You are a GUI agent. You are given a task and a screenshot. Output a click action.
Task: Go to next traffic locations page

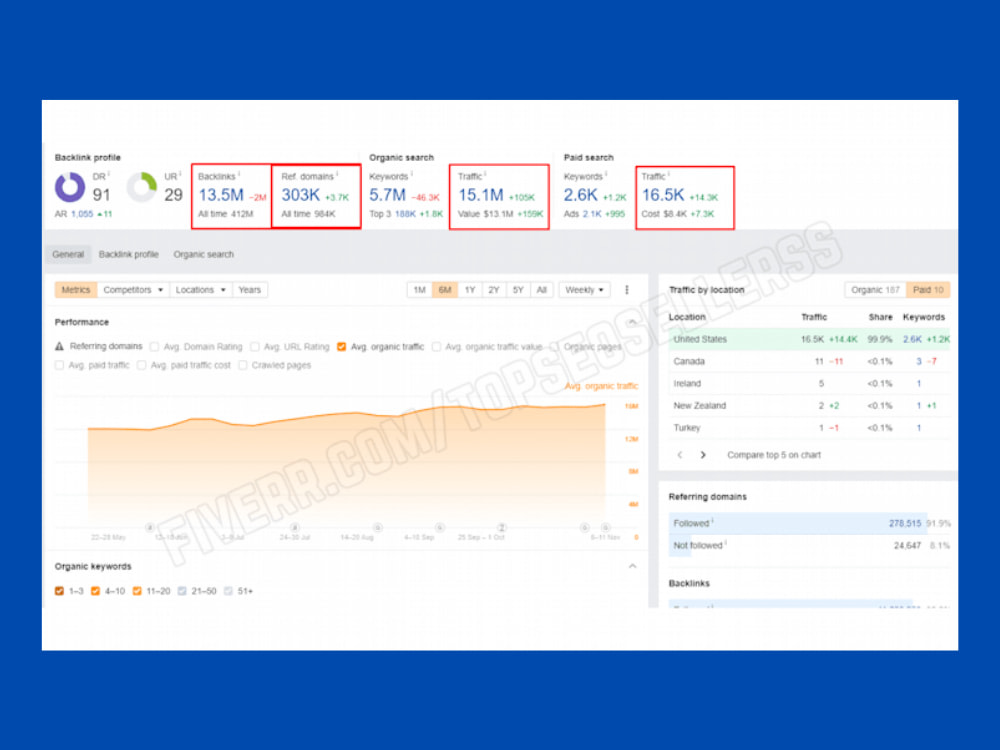coord(703,455)
